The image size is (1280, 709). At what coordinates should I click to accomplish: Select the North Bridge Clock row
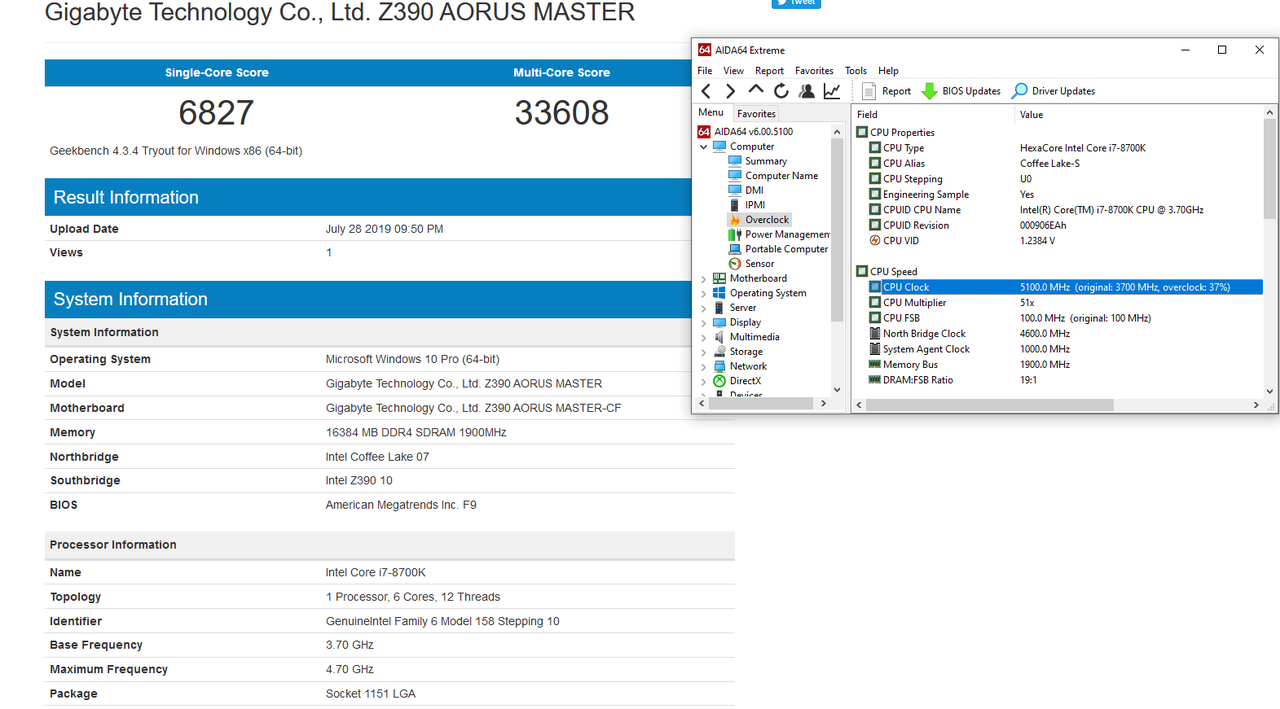point(1060,334)
